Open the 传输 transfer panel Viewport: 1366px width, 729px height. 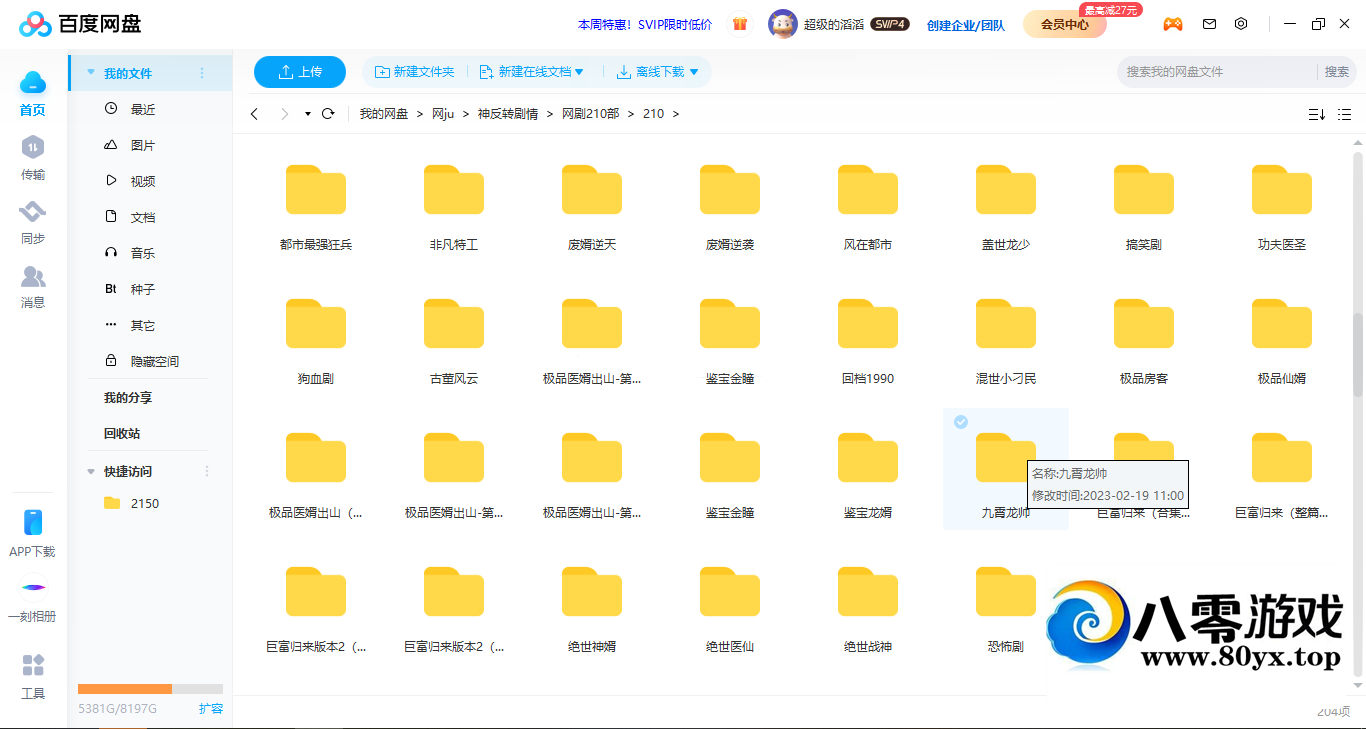tap(33, 159)
